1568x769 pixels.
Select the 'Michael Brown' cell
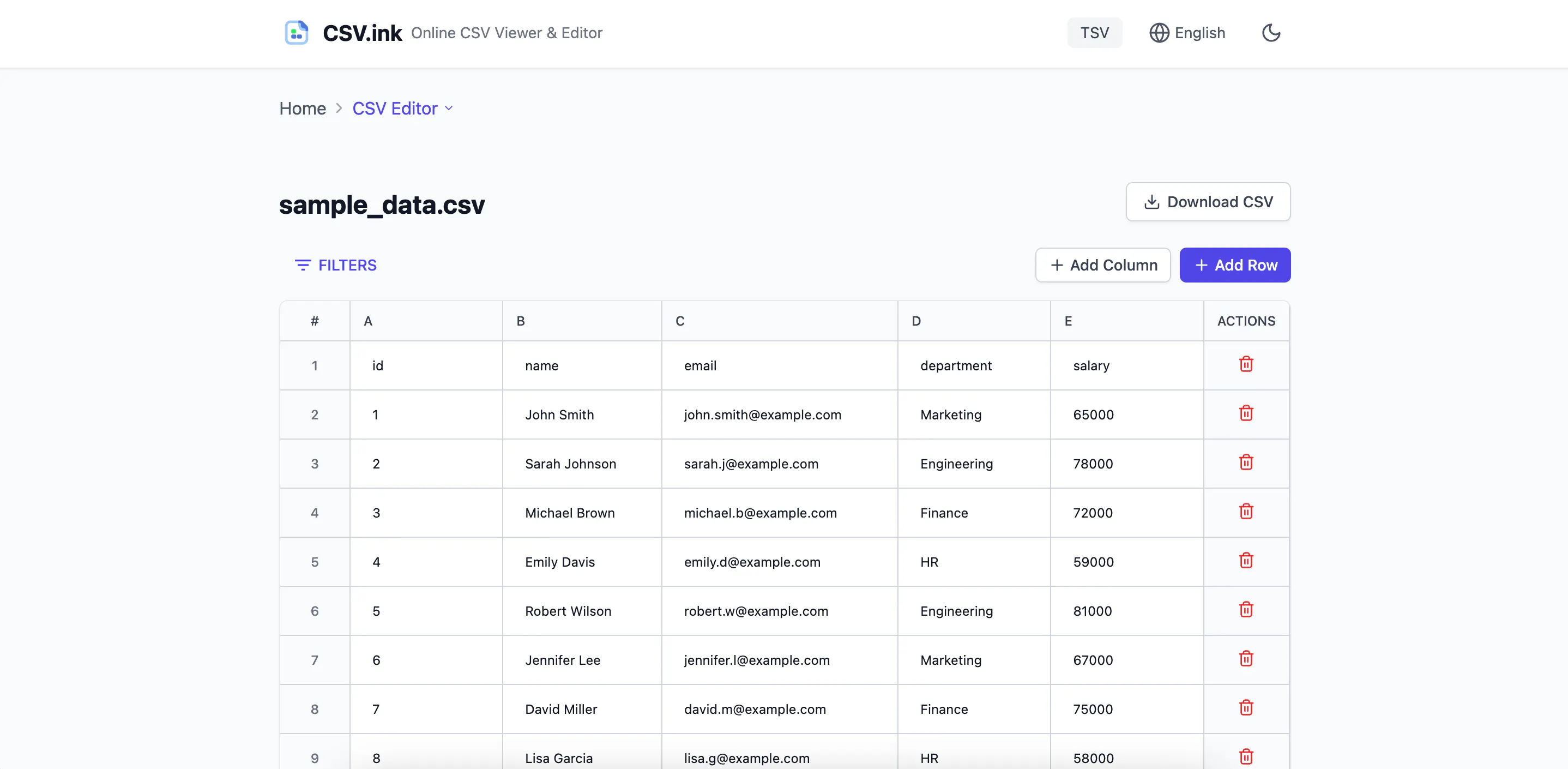[582, 513]
